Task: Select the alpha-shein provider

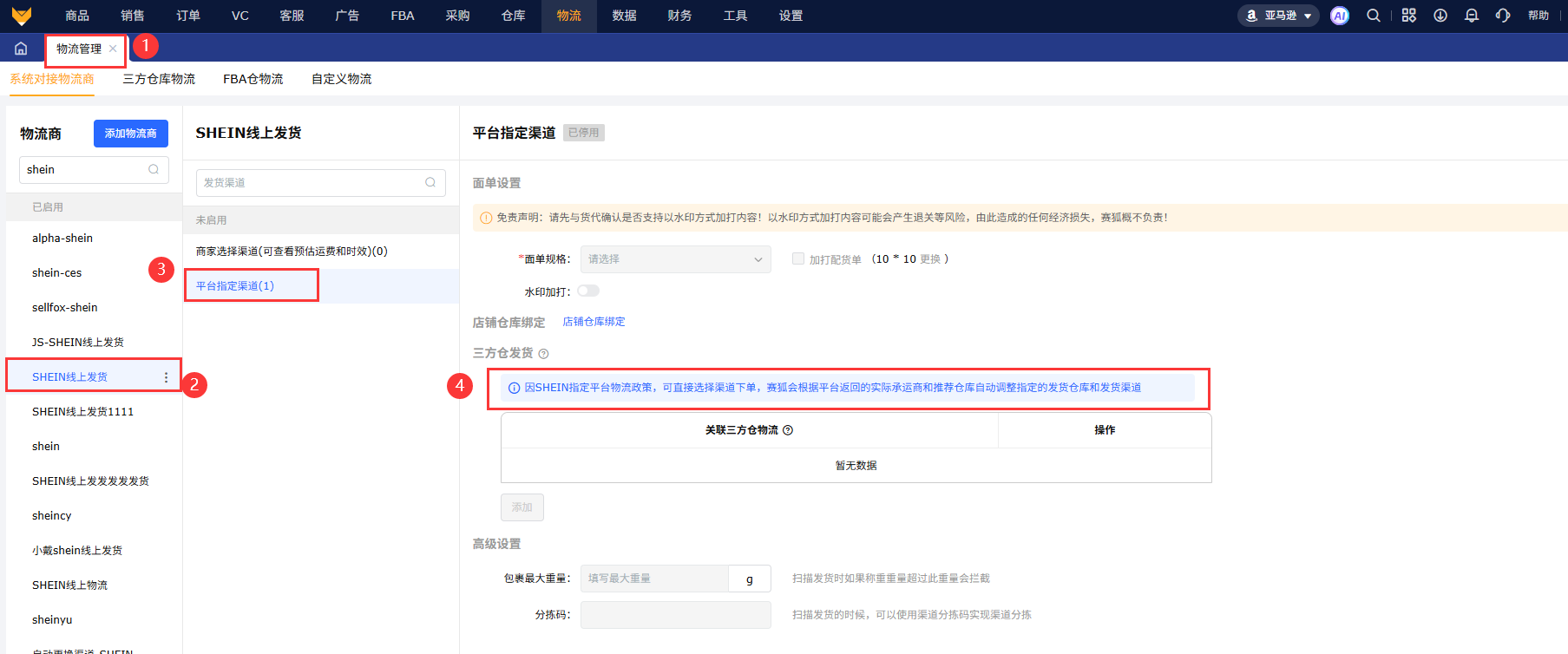Action: pos(94,239)
